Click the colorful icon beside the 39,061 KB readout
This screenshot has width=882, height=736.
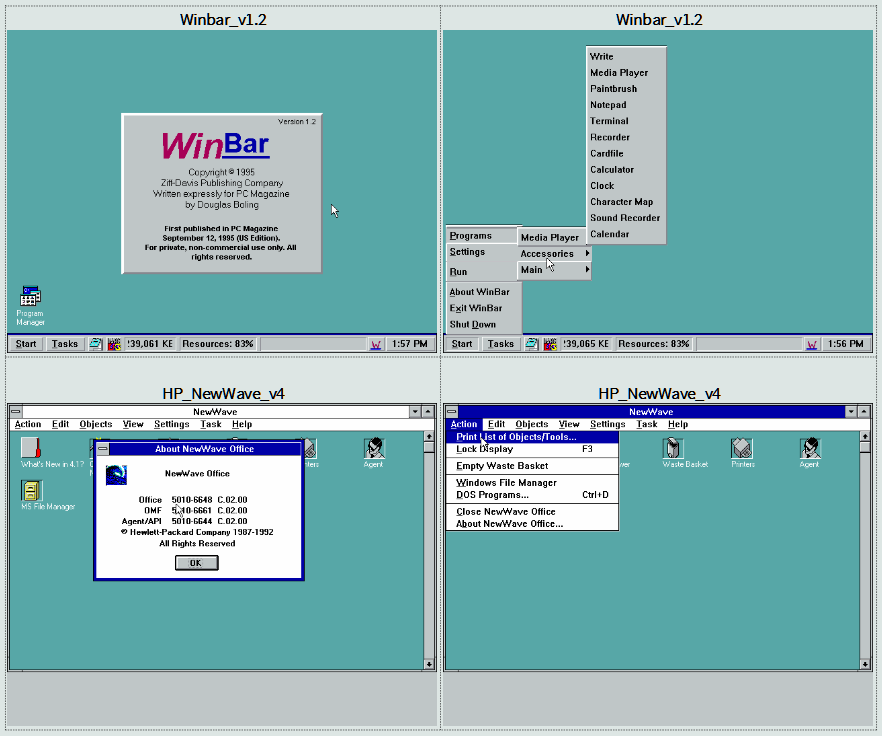[x=114, y=344]
